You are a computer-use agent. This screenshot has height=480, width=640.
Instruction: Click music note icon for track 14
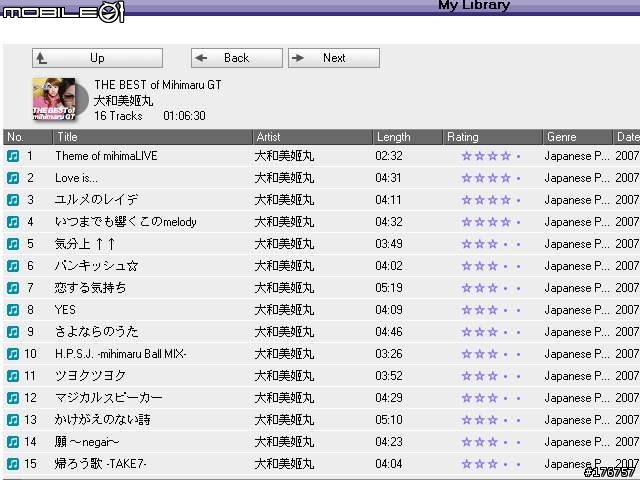13,442
